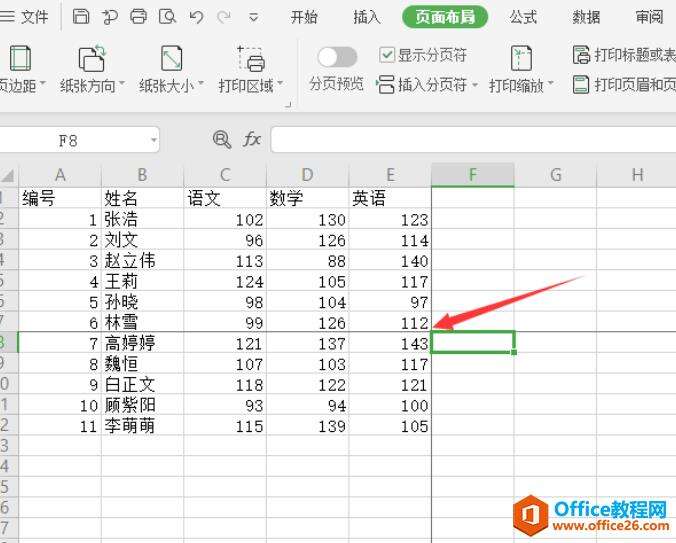Click the Print icon in quick access toolbar
676x543 pixels.
pyautogui.click(x=138, y=17)
